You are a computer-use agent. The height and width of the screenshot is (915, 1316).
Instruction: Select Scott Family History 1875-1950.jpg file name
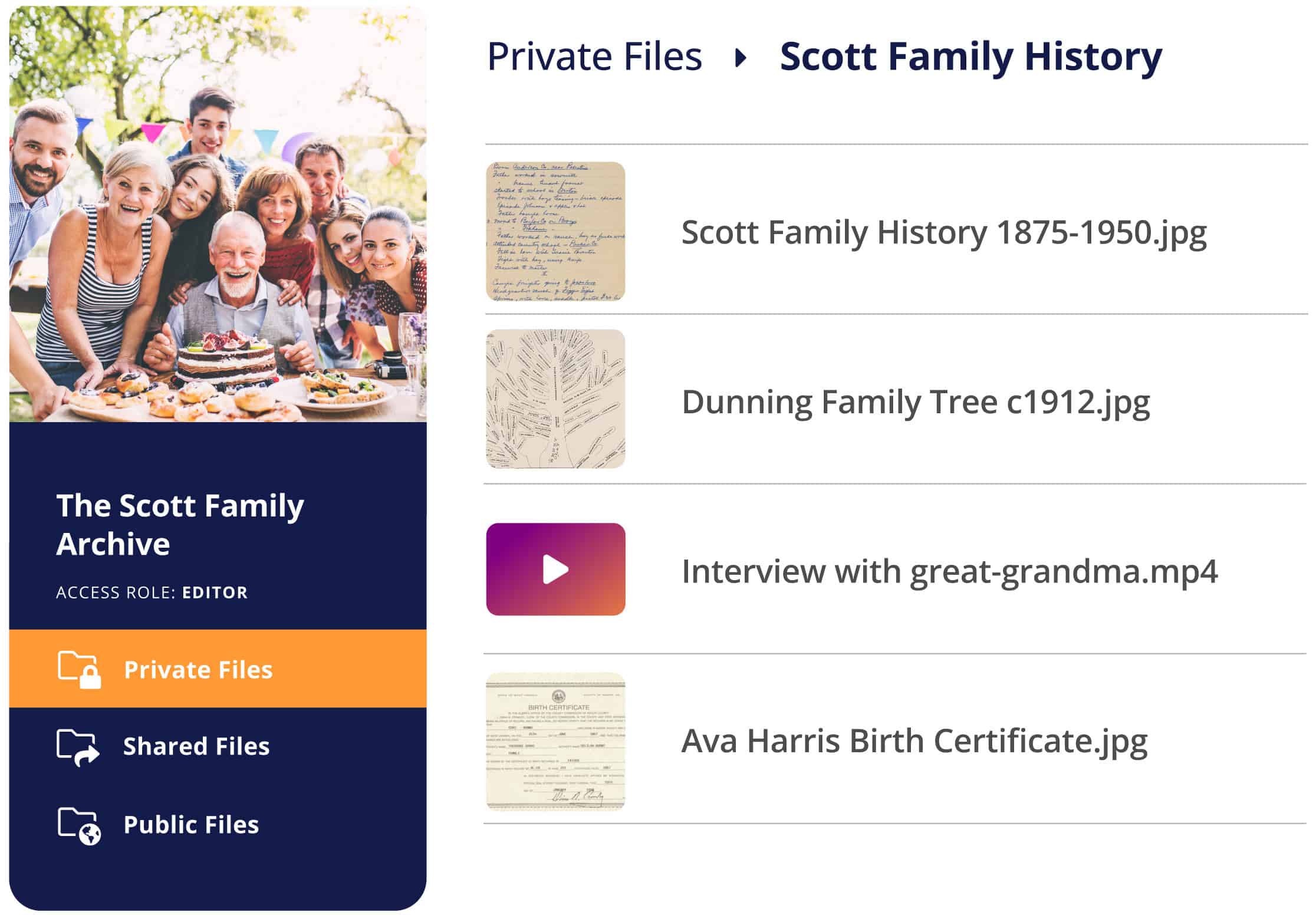(943, 232)
